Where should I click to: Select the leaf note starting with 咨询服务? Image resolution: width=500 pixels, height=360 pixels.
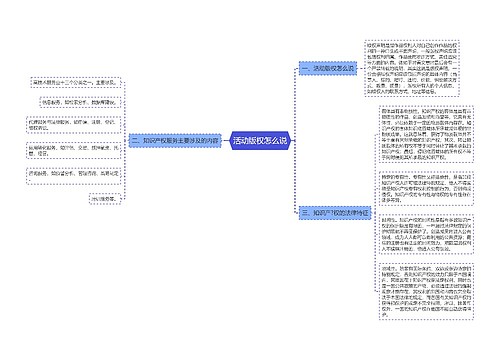[x=74, y=176]
